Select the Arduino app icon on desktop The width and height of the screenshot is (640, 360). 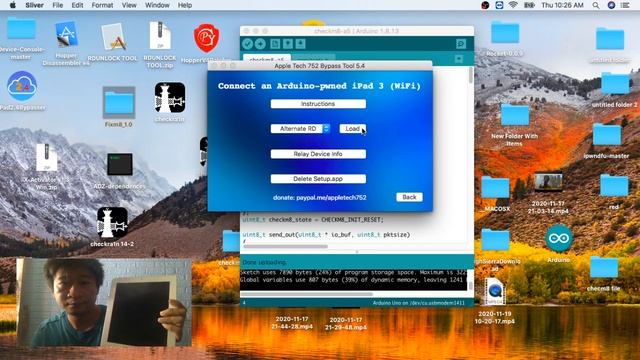(x=559, y=238)
